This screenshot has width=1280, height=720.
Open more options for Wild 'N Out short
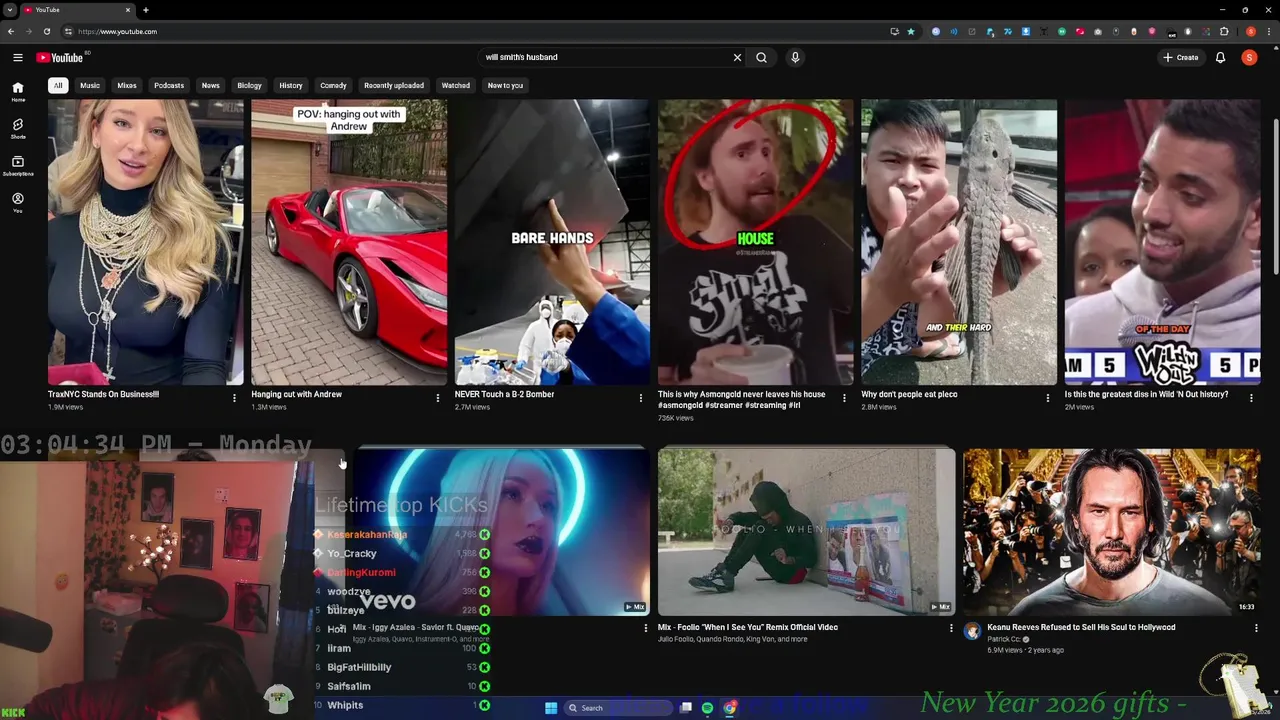click(1251, 398)
